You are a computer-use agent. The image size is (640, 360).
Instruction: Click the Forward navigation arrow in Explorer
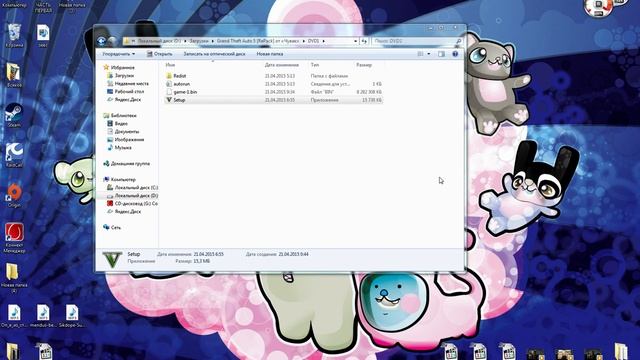(112, 41)
